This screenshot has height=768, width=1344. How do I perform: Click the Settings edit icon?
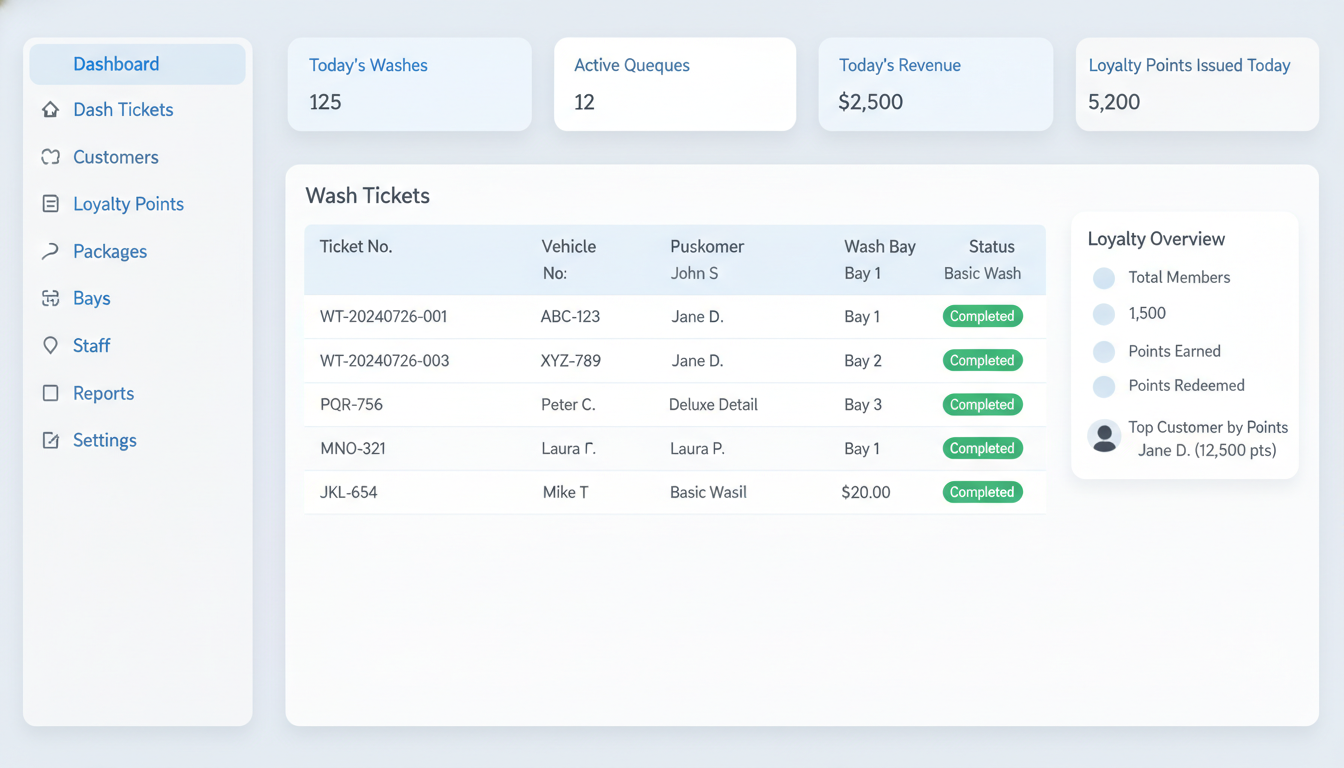51,440
